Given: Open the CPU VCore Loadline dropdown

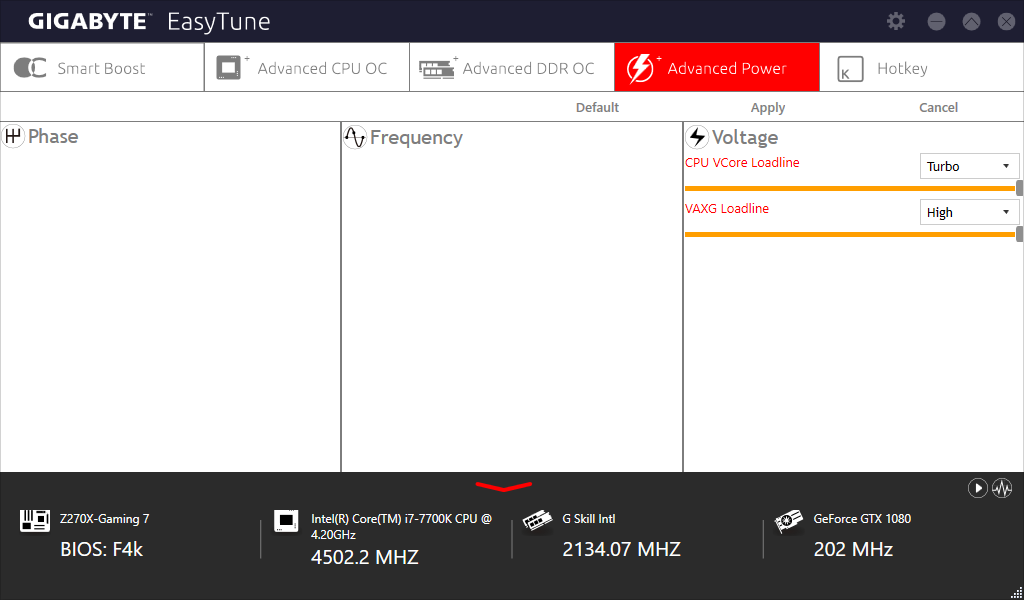Looking at the screenshot, I should click(969, 166).
